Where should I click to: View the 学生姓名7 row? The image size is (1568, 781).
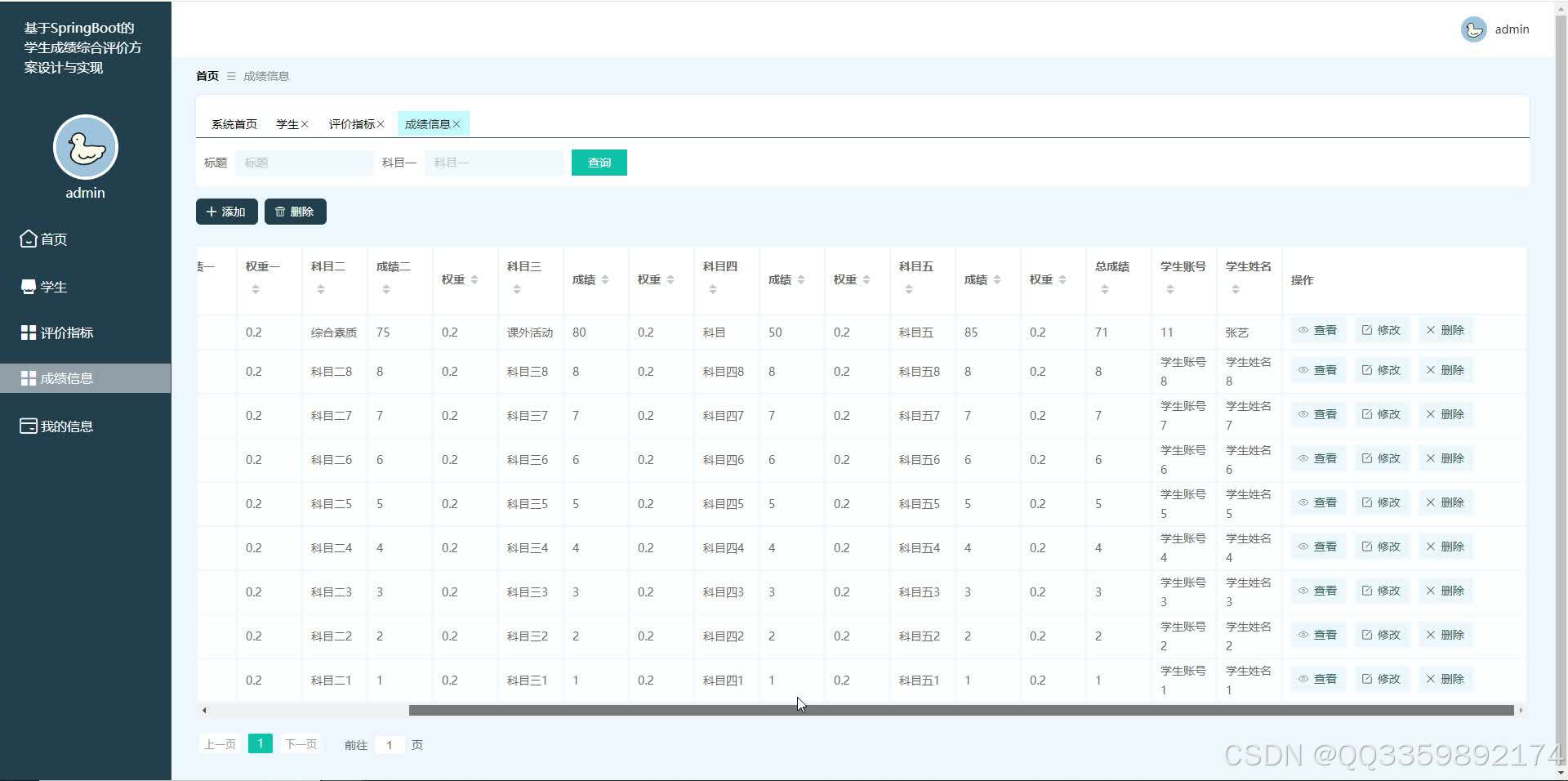(x=1317, y=414)
